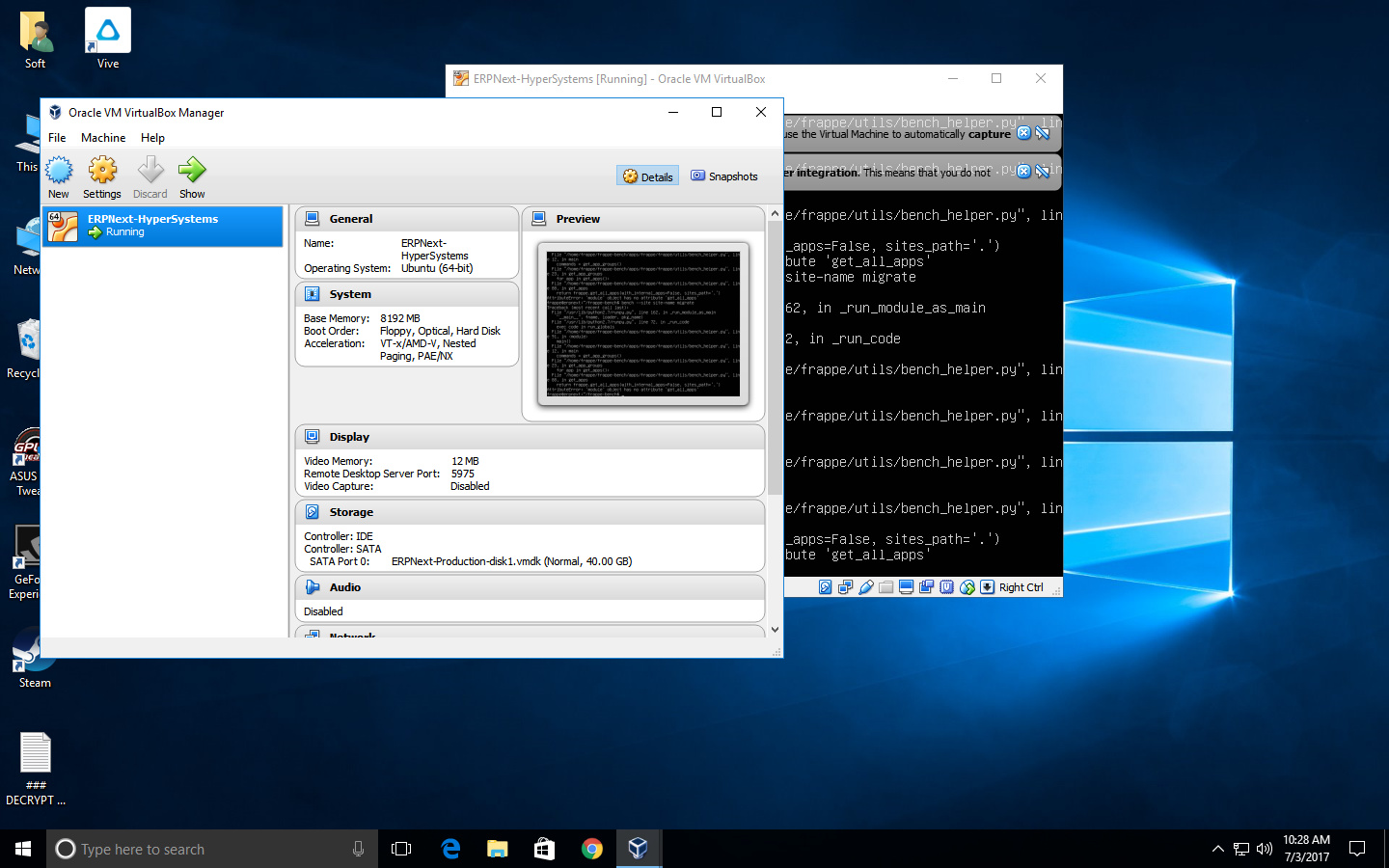Suppress the mouse integration message permanently
This screenshot has width=1389, height=868.
pyautogui.click(x=1043, y=172)
